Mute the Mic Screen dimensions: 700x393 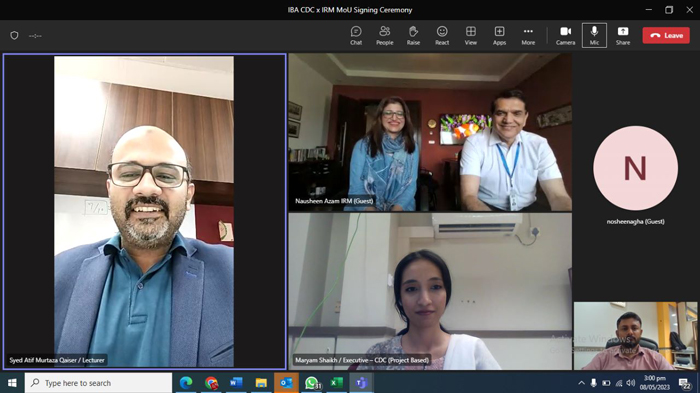pyautogui.click(x=594, y=35)
